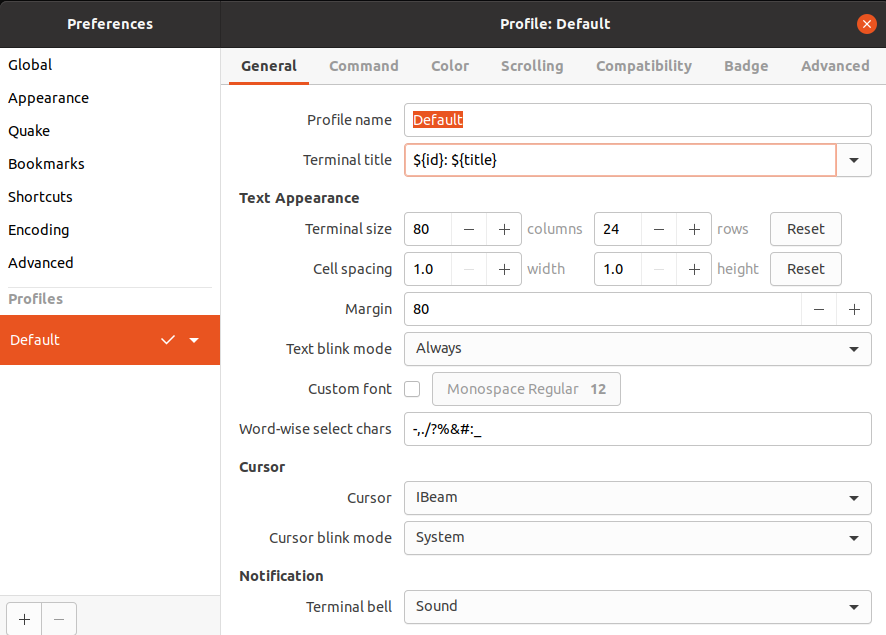Click the remove profile minus icon
Image resolution: width=886 pixels, height=635 pixels.
(59, 619)
